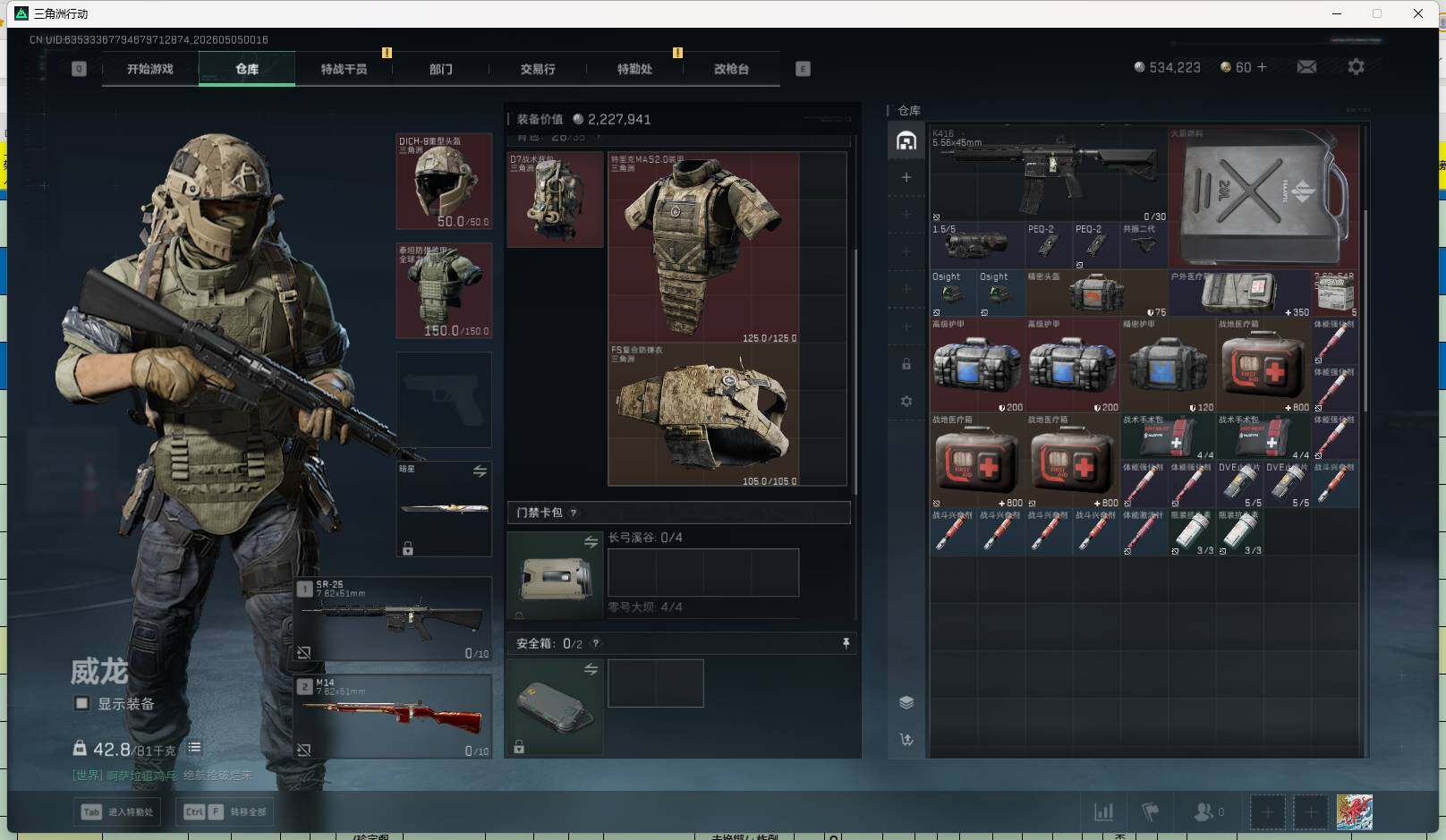This screenshot has width=1446, height=840.
Task: Click the stack layers icon in stash sidebar
Action: click(x=906, y=702)
